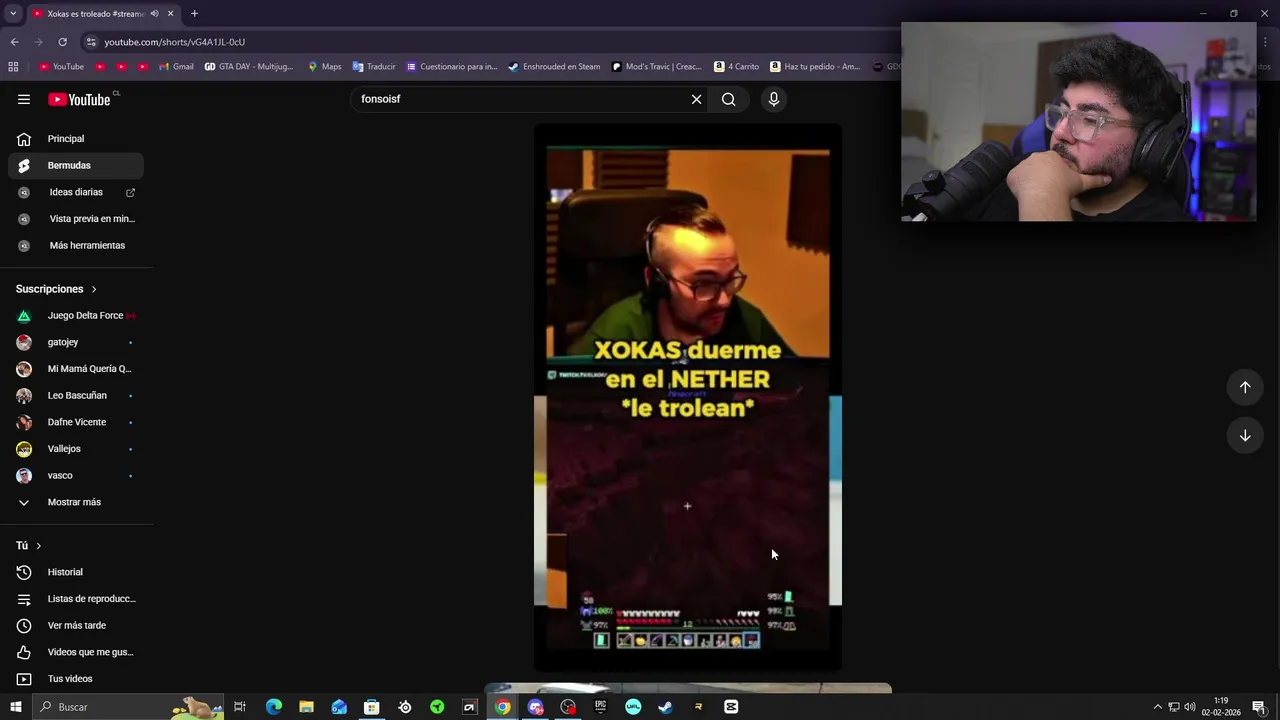The image size is (1280, 720).
Task: Open Traducir bookmark
Action: [374, 67]
